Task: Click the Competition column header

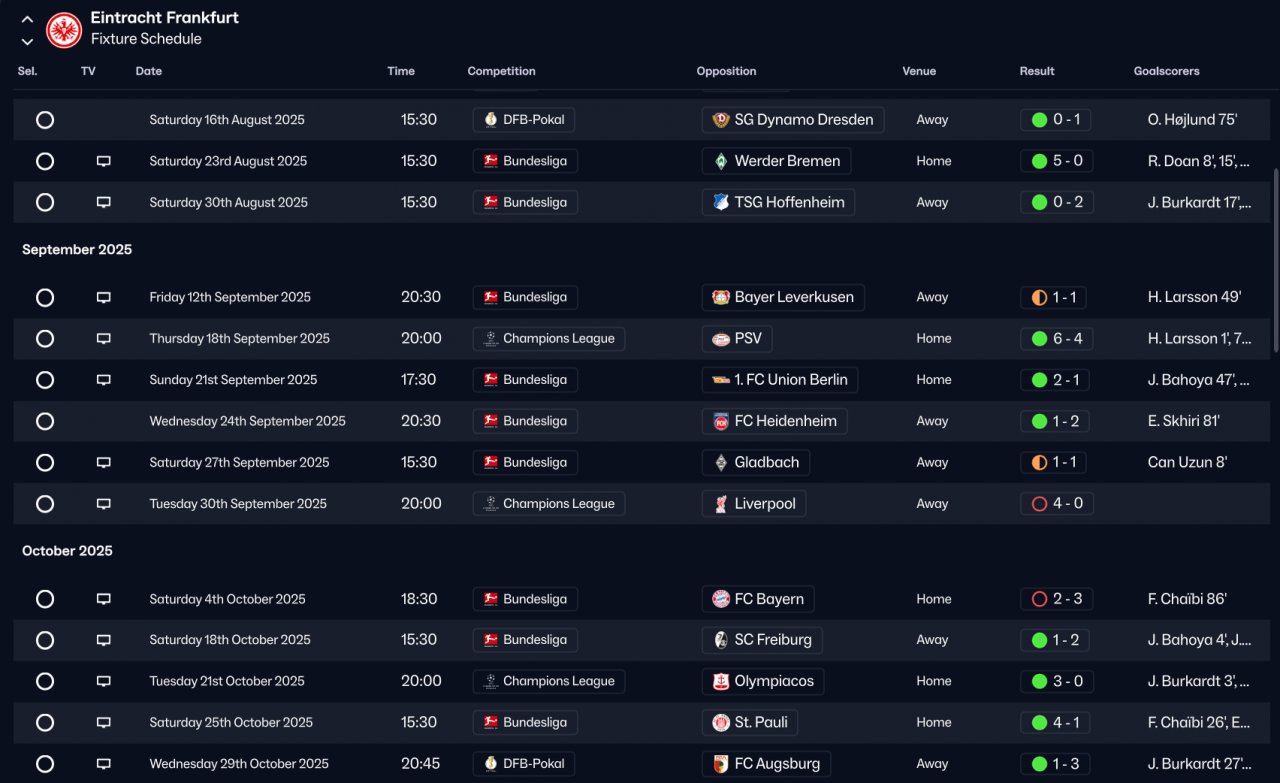Action: (501, 71)
